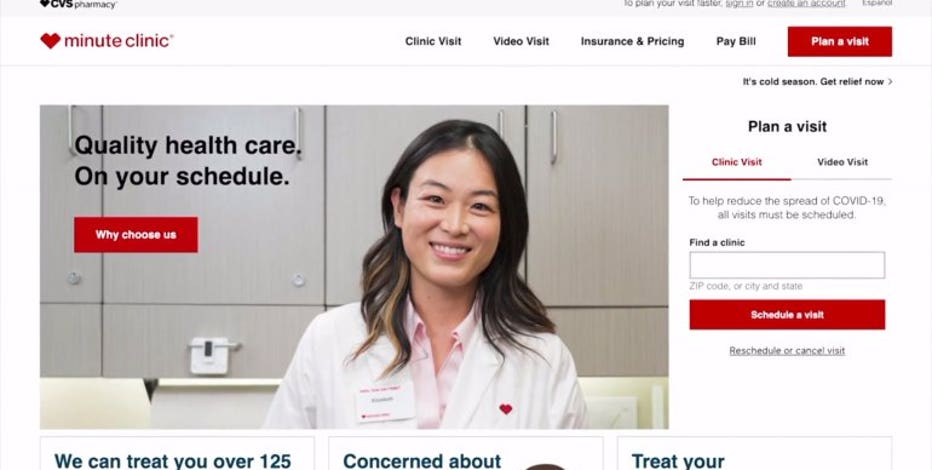Open Insurance & Pricing menu
Screen dimensions: 932x470
(632, 42)
